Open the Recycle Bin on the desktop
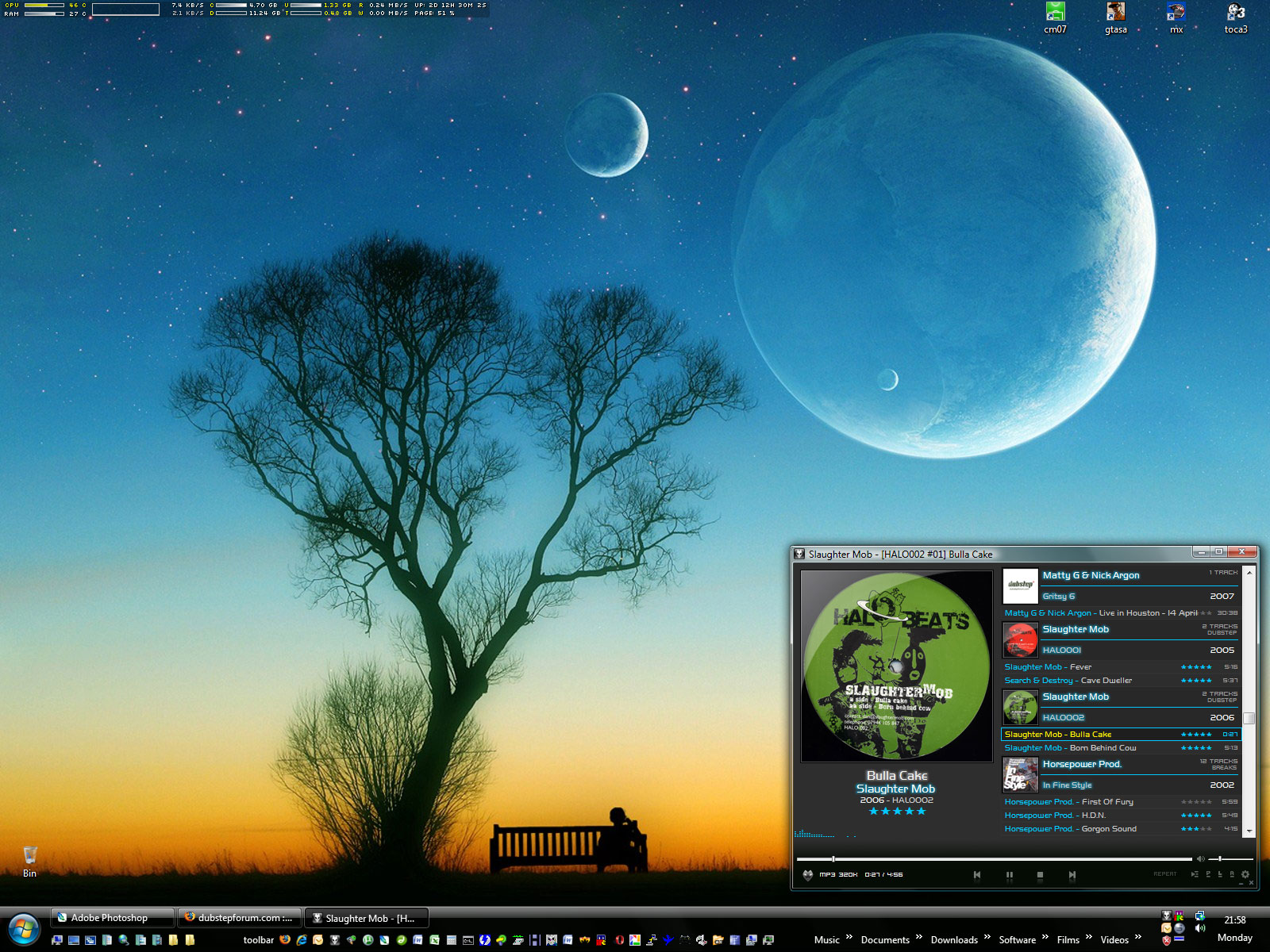The height and width of the screenshot is (952, 1270). (x=29, y=859)
